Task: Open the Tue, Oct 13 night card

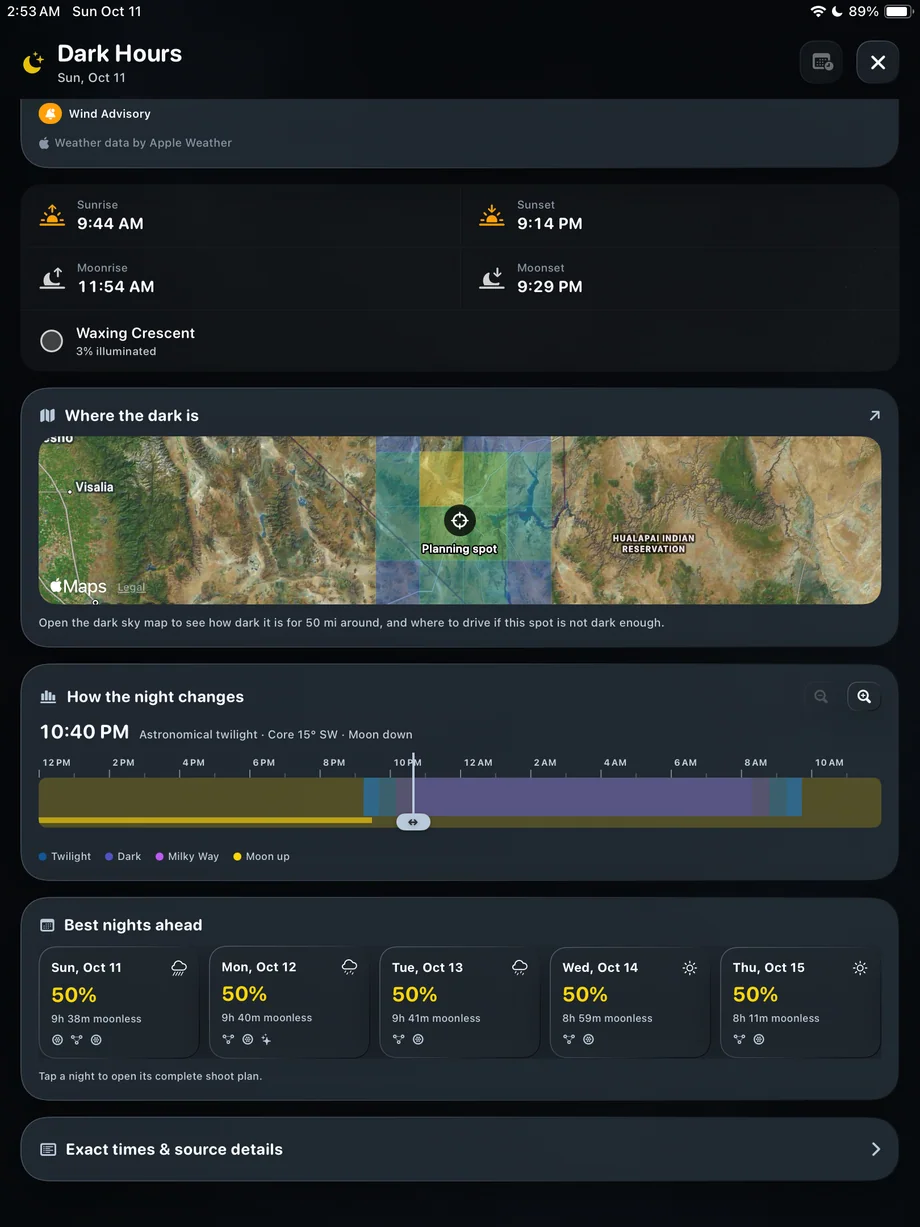Action: [x=459, y=1003]
